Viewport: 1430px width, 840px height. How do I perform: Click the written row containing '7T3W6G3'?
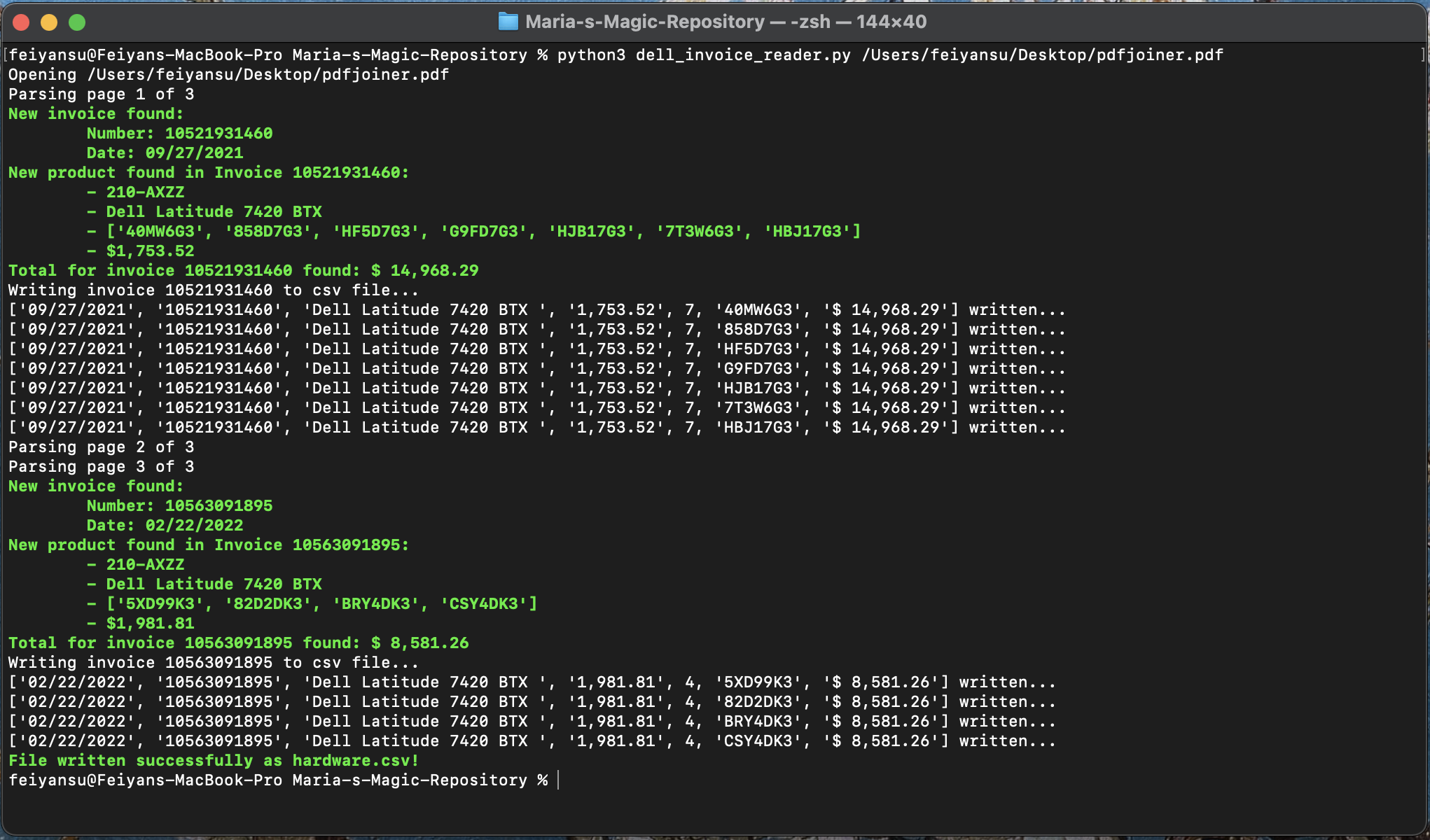537,408
